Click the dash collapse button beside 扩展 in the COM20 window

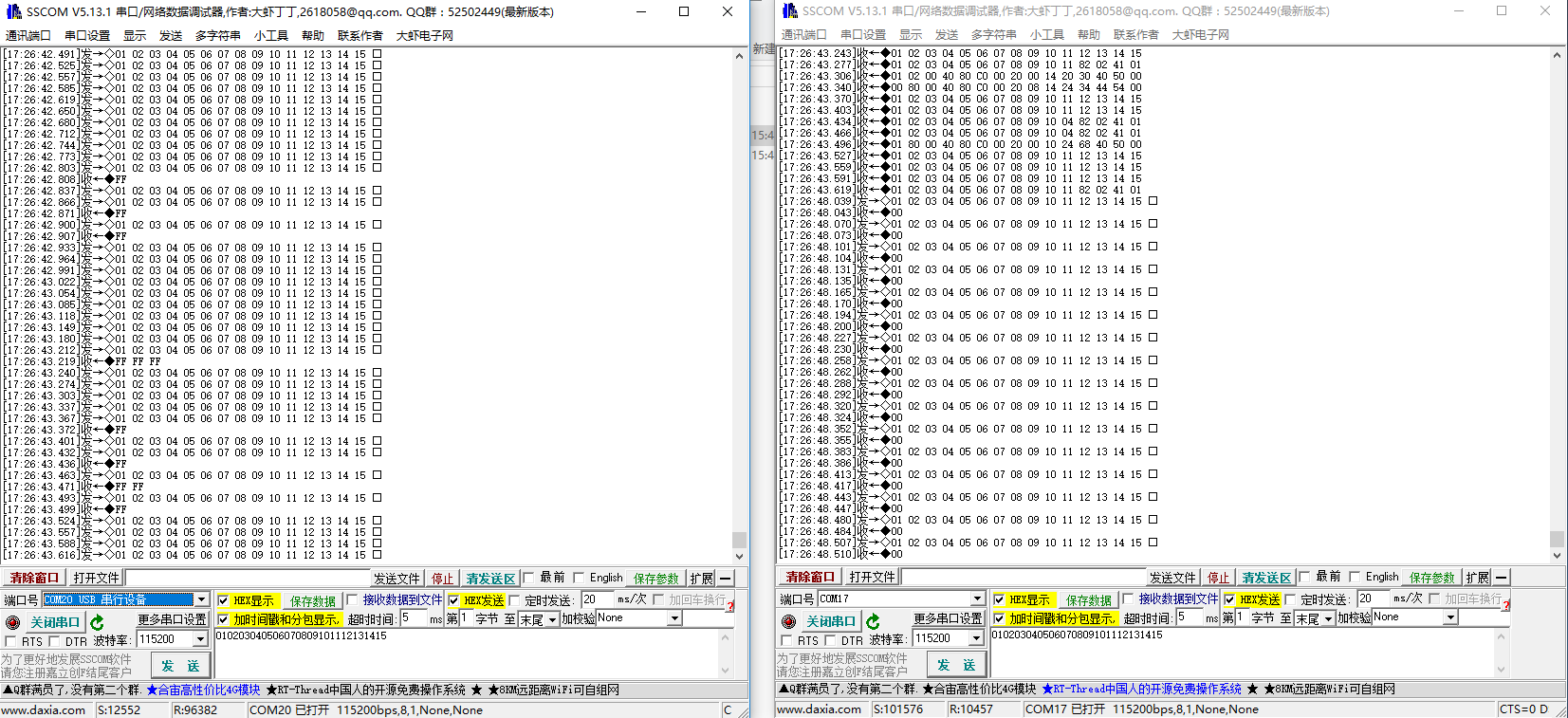coord(726,579)
